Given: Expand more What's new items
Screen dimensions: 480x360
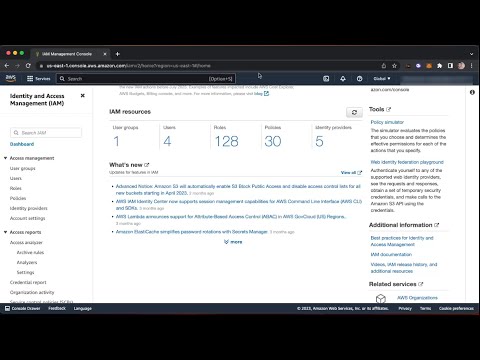Looking at the screenshot, I should (x=233, y=242).
